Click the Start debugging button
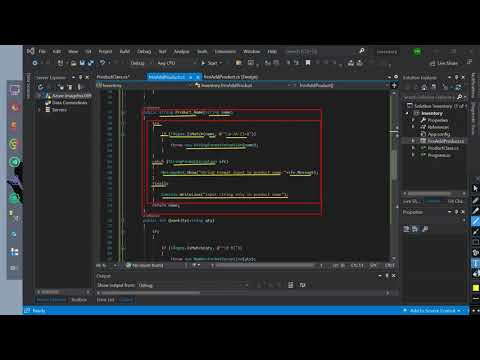The width and height of the screenshot is (480, 360). click(x=212, y=63)
